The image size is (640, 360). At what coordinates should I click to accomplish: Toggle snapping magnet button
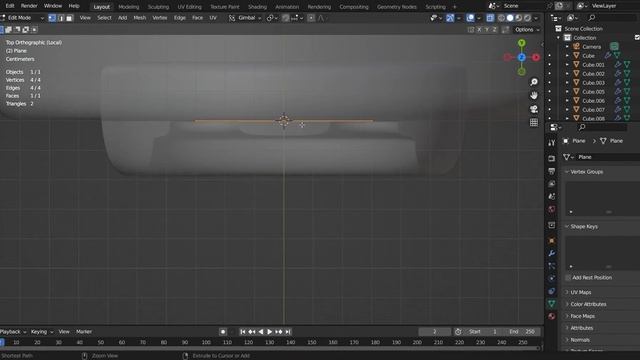(286, 18)
